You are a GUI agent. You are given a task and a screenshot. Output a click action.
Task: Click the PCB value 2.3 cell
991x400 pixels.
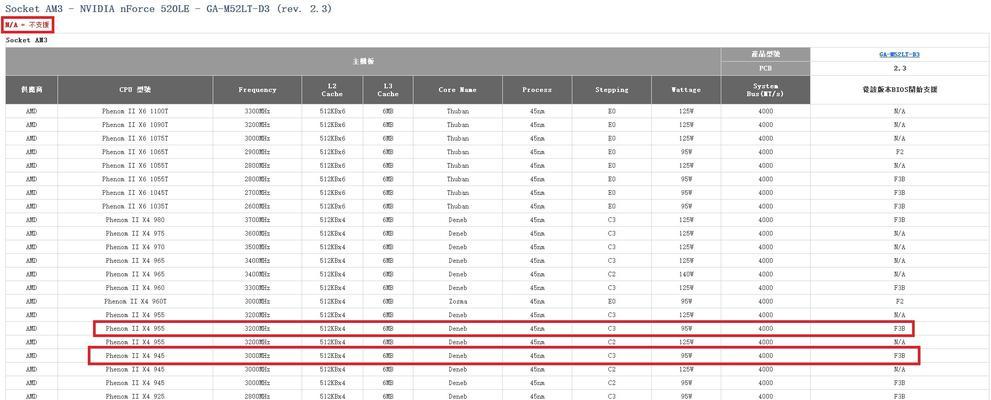pyautogui.click(x=900, y=68)
